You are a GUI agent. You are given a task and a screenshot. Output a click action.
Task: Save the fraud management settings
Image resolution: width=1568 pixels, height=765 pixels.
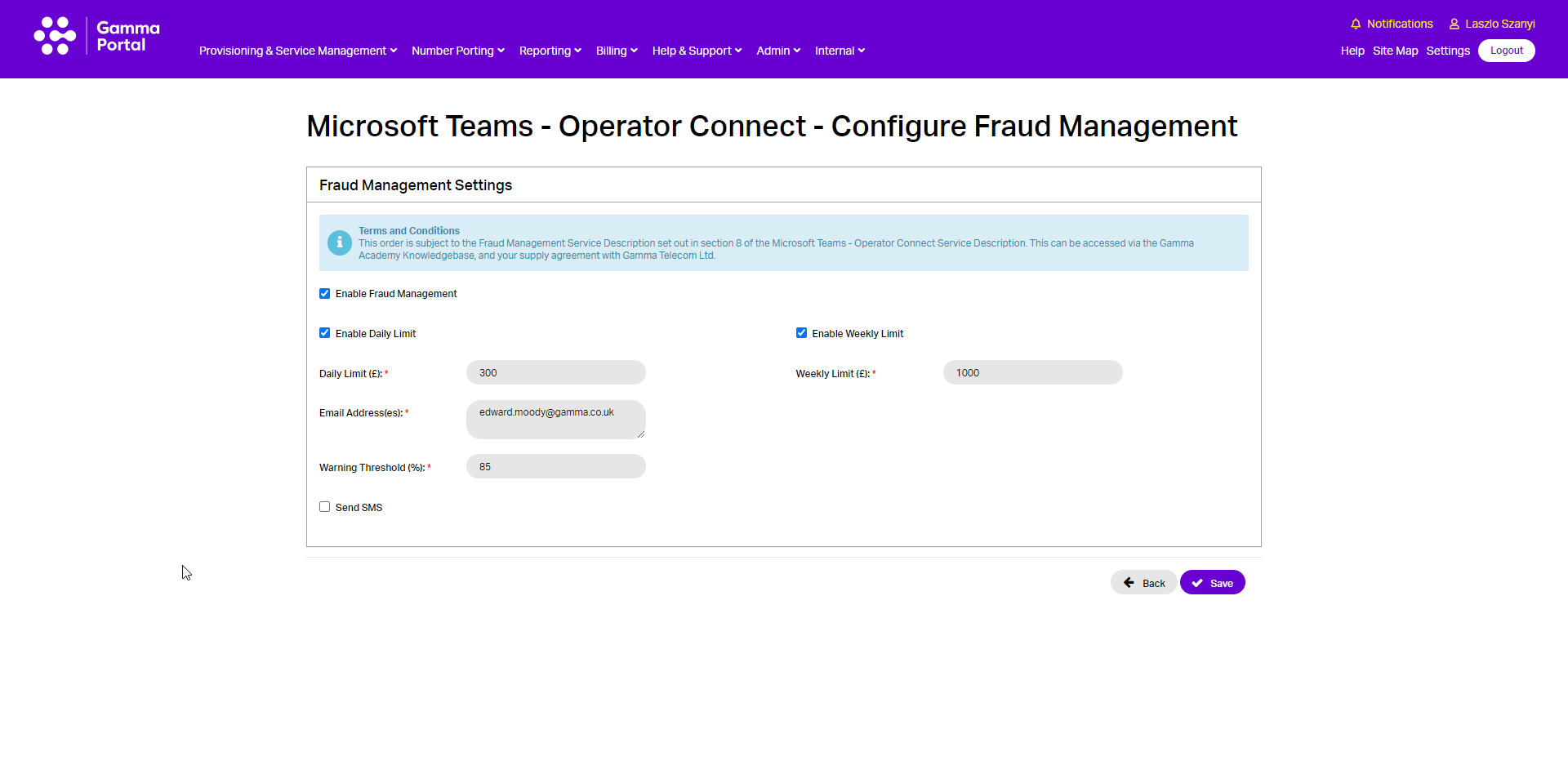click(x=1213, y=583)
